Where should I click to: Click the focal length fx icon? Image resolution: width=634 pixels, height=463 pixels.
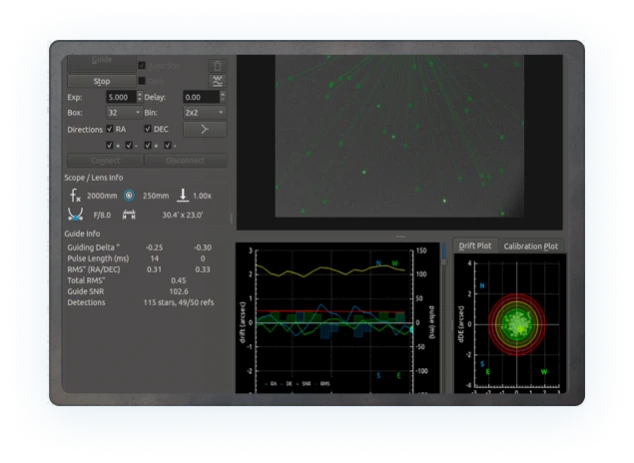(x=75, y=195)
